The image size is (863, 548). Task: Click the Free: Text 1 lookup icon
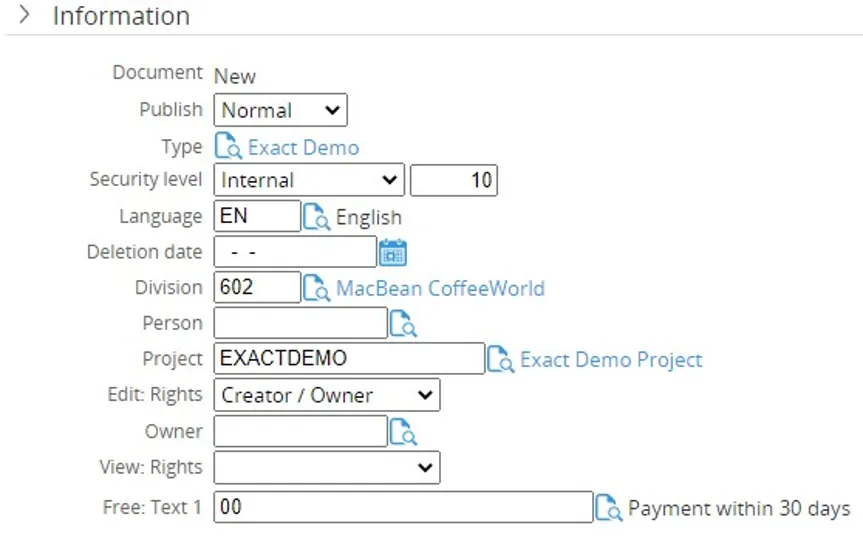click(x=609, y=508)
